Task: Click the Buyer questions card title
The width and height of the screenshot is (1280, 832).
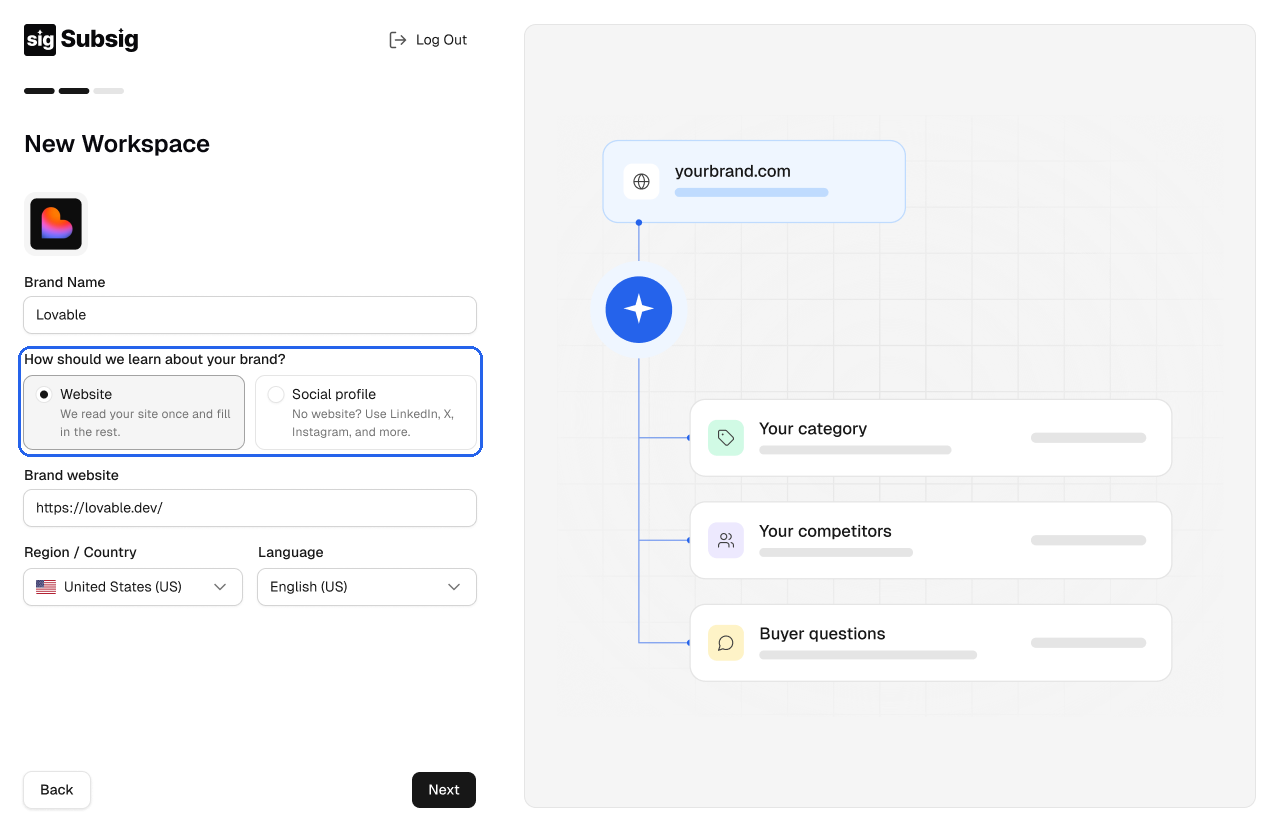Action: pyautogui.click(x=822, y=634)
